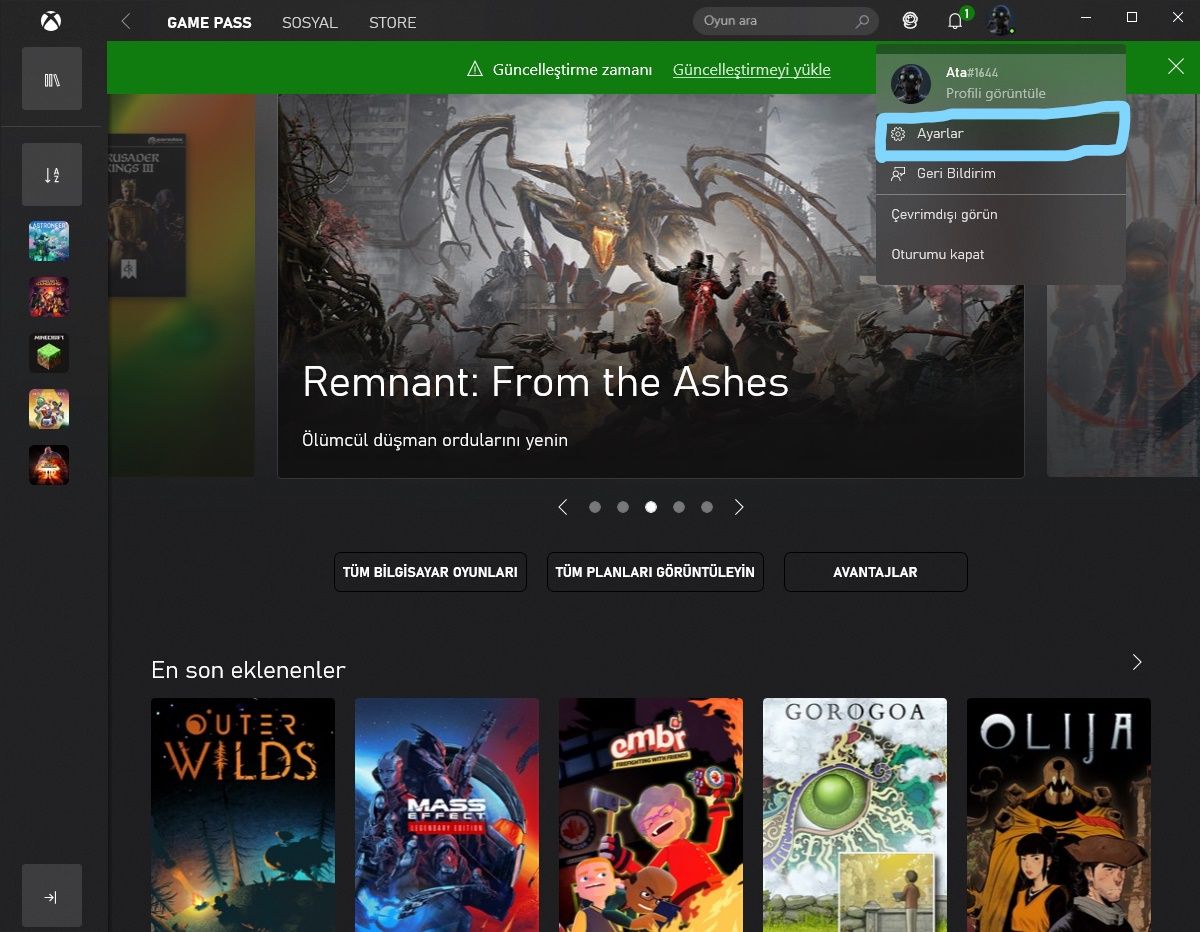Open the fiery game icon at sidebar bottom
The height and width of the screenshot is (932, 1200).
coord(49,465)
